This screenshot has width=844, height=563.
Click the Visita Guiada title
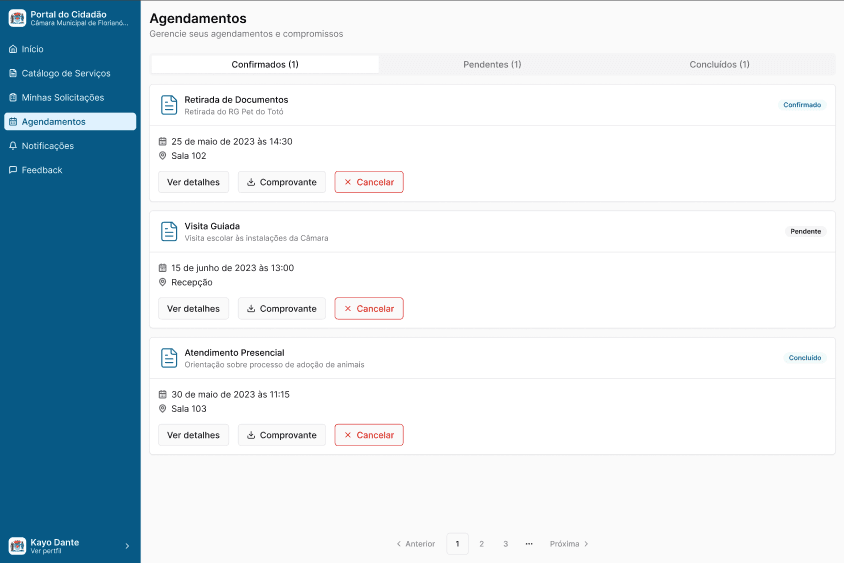coord(212,226)
